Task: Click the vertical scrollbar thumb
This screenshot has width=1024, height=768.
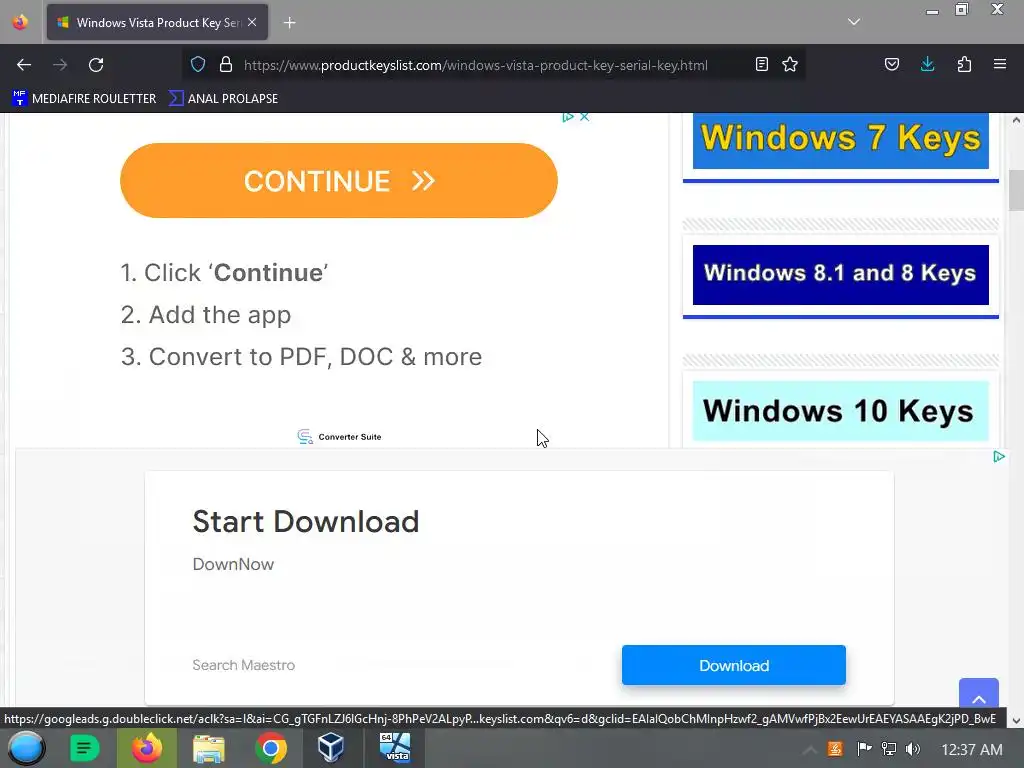Action: point(1016,190)
